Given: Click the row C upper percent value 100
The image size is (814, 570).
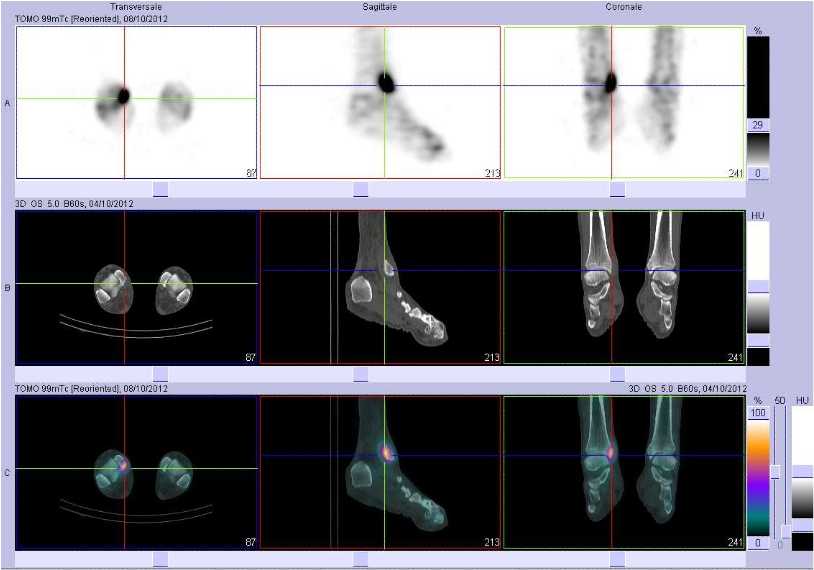Looking at the screenshot, I should pyautogui.click(x=758, y=413).
